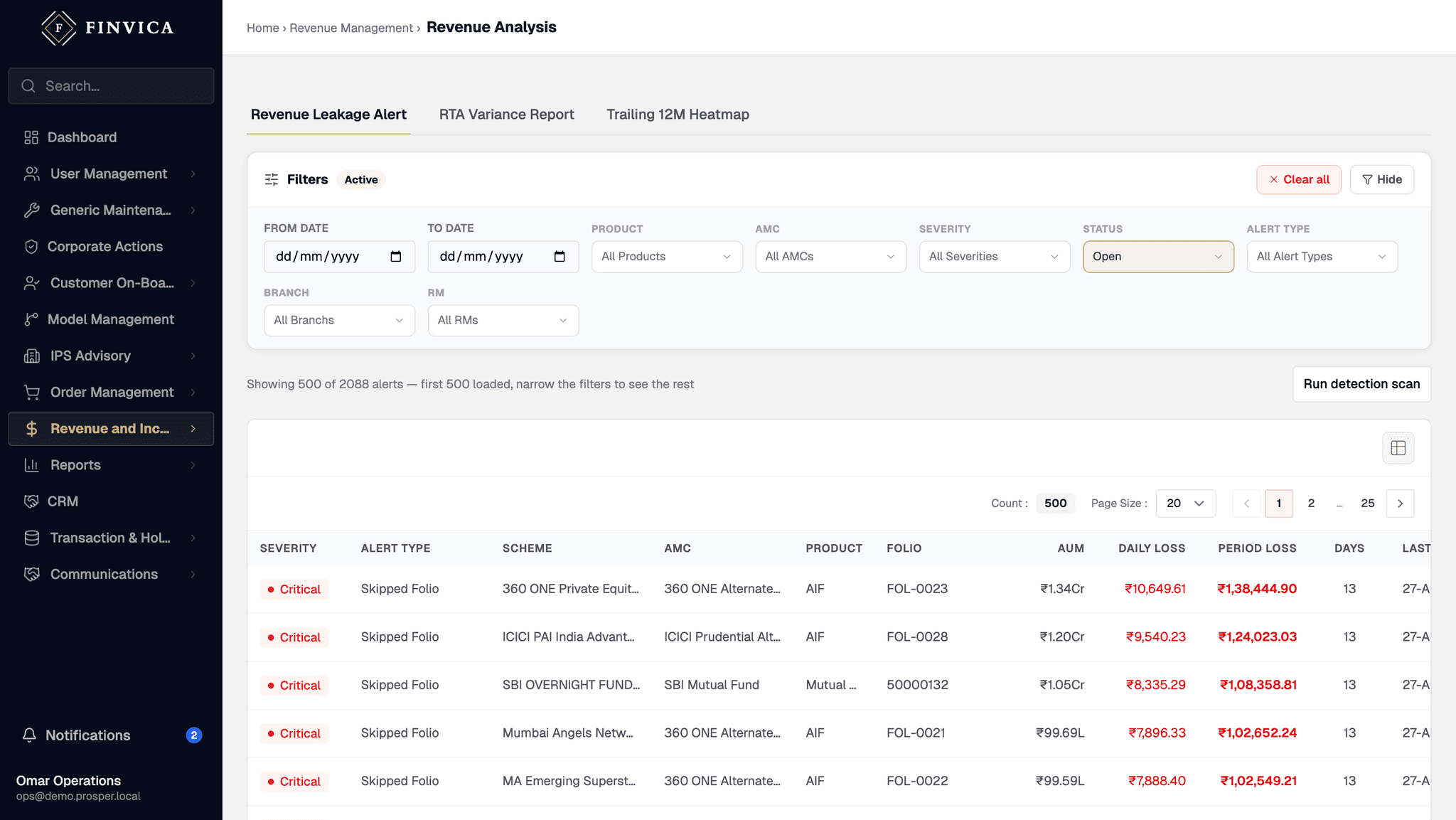Open the table column layout icon
Screen dimensions: 1456x820
point(1398,448)
